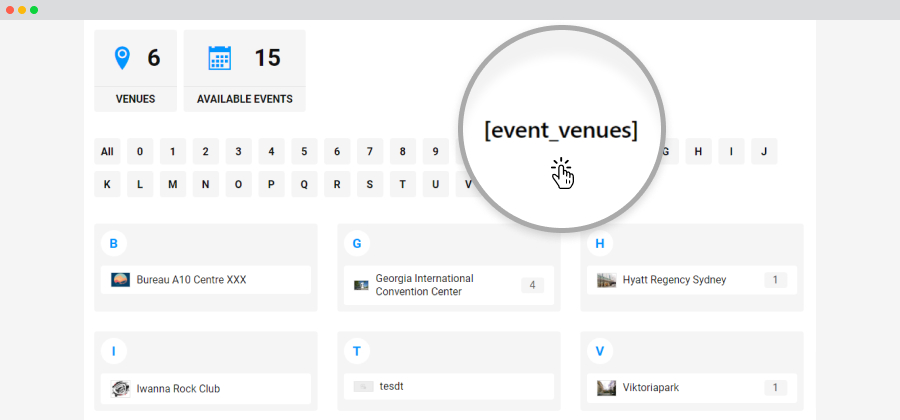Select the All letter filter
900x420 pixels.
click(x=107, y=151)
